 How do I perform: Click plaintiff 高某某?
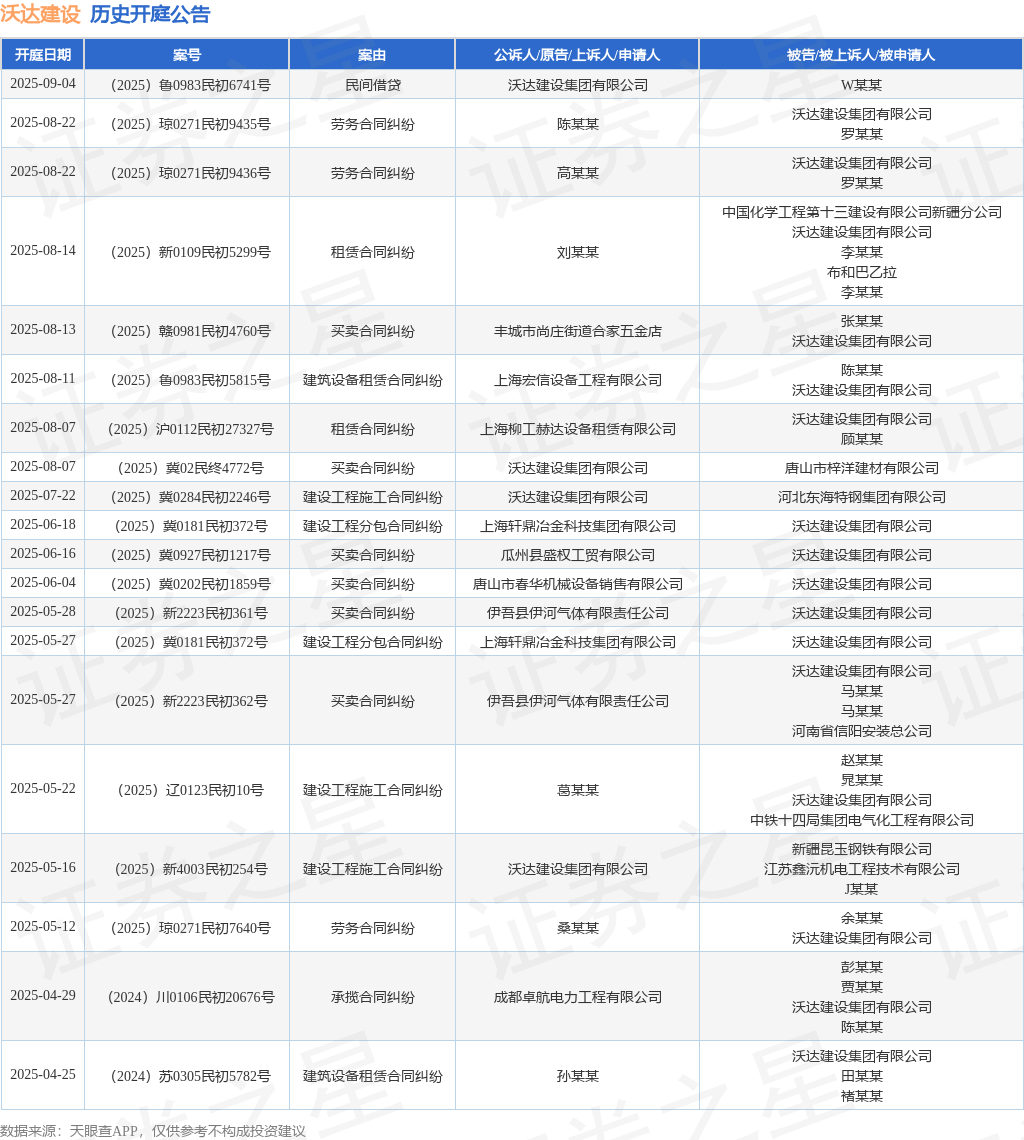[x=577, y=173]
